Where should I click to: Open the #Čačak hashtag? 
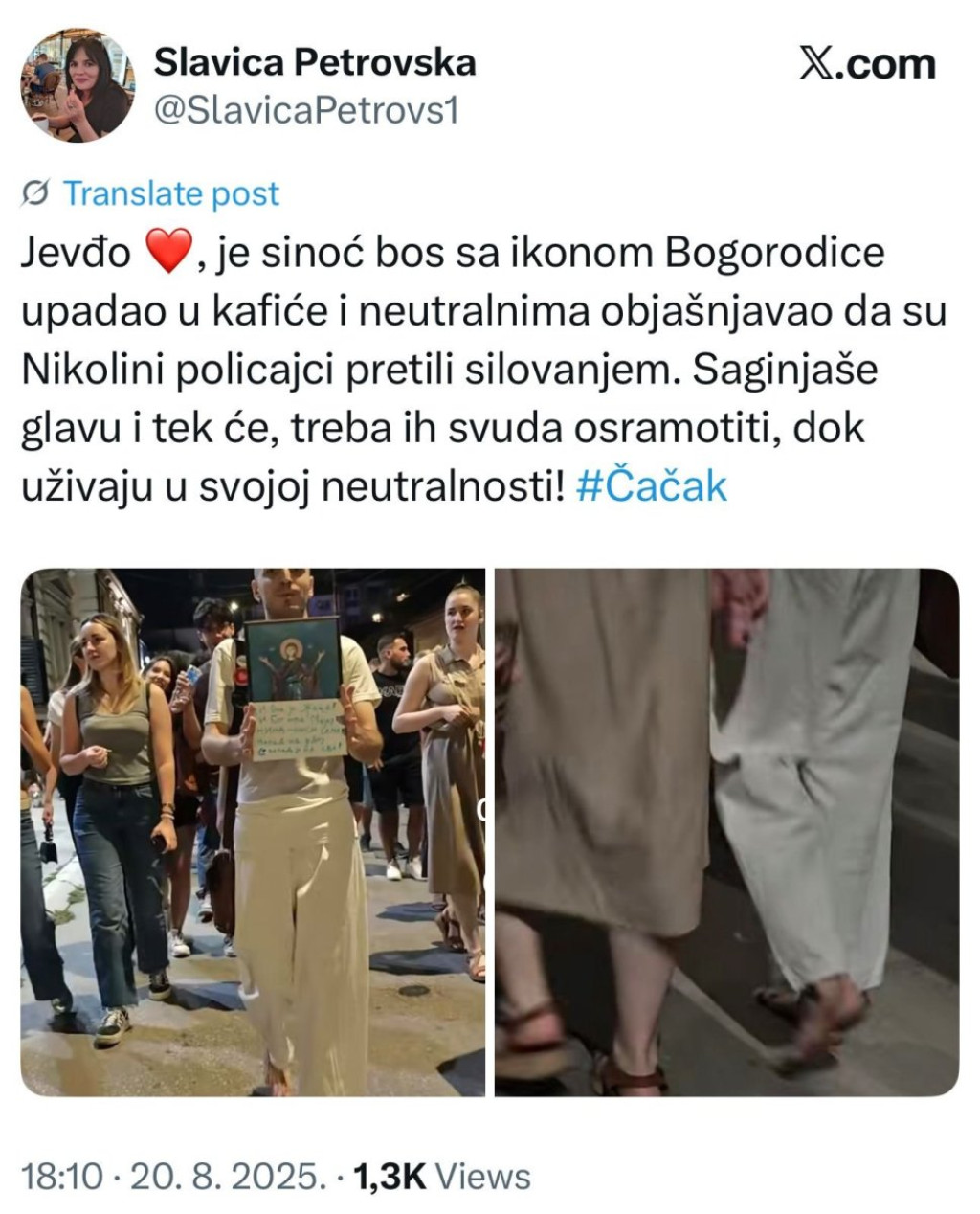coord(652,486)
